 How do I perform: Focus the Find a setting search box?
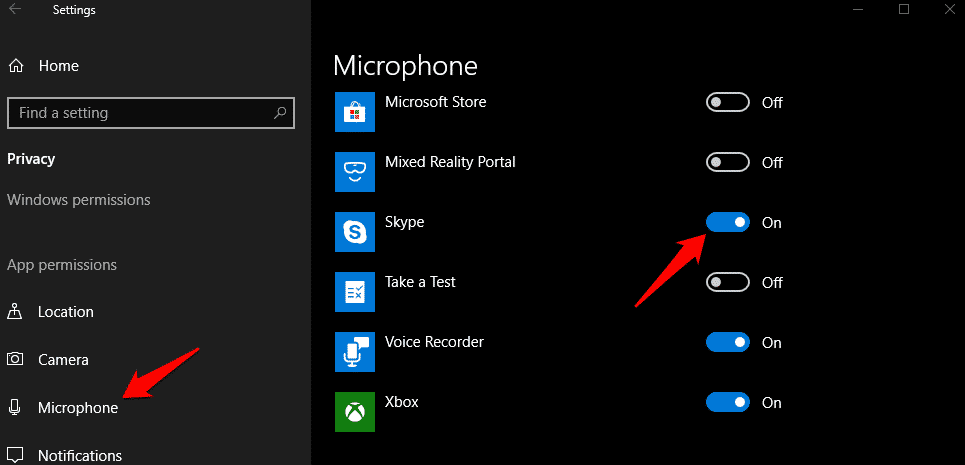coord(151,113)
